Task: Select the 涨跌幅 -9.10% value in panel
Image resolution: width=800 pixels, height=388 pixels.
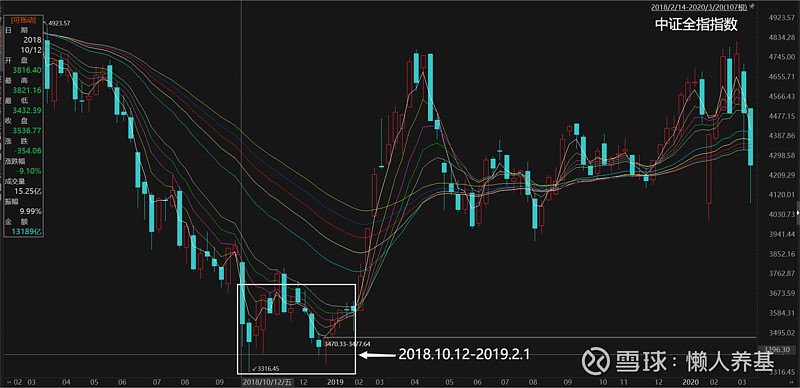Action: 29,171
